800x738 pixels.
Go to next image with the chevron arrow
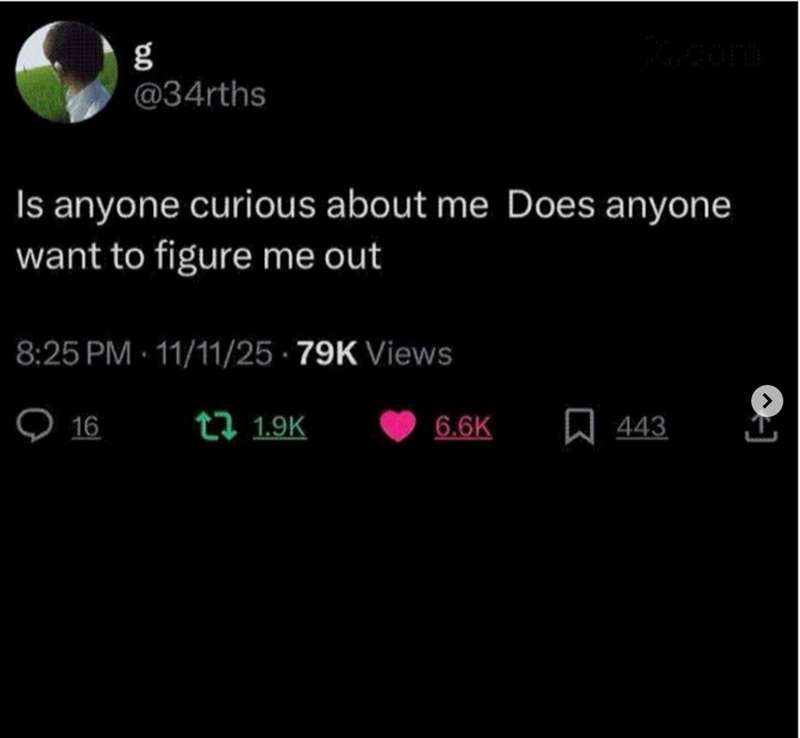767,401
